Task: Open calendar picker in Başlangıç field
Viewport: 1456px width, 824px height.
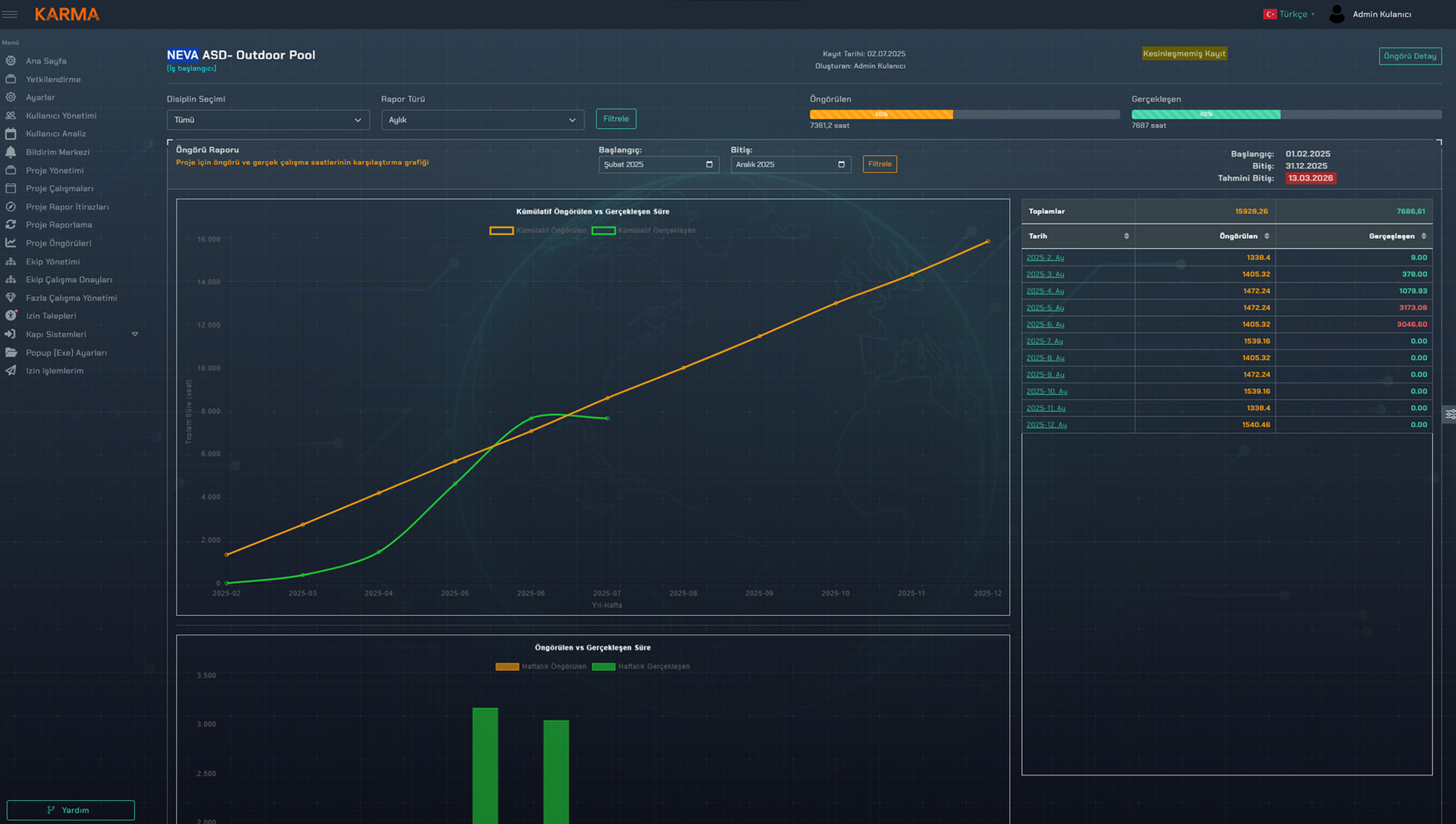Action: [709, 164]
